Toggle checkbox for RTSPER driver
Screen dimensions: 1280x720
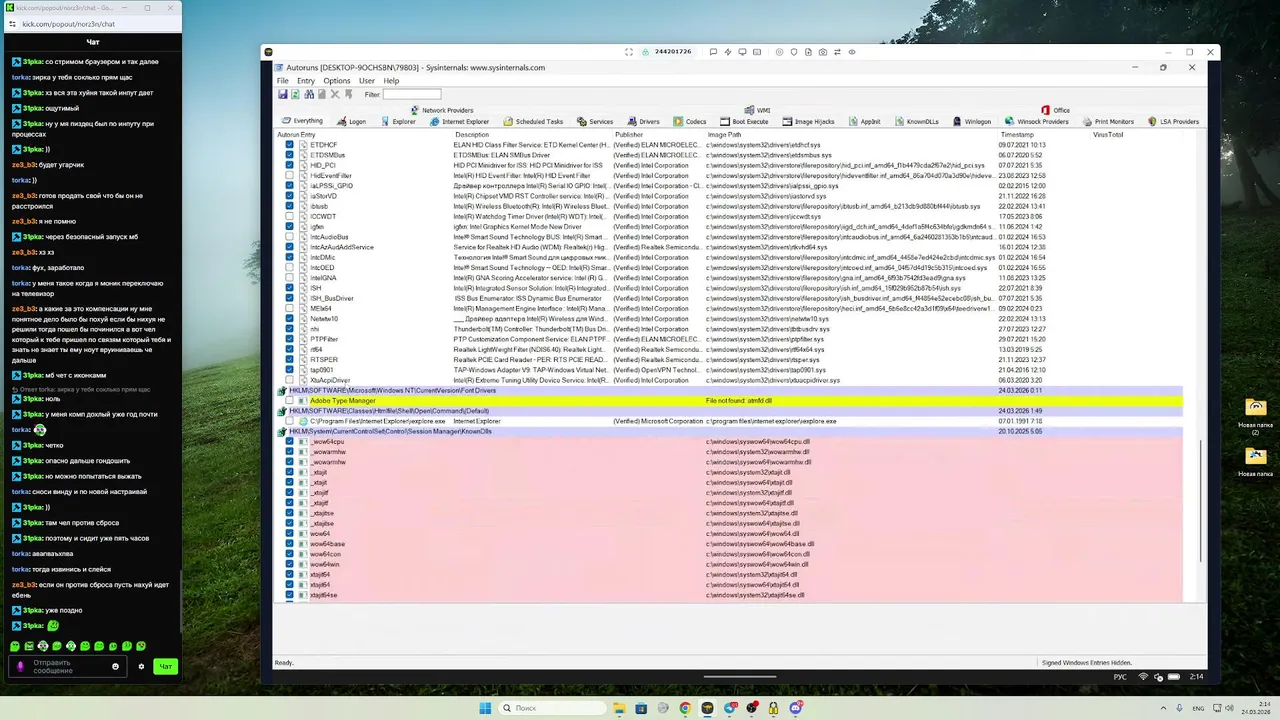tap(290, 360)
